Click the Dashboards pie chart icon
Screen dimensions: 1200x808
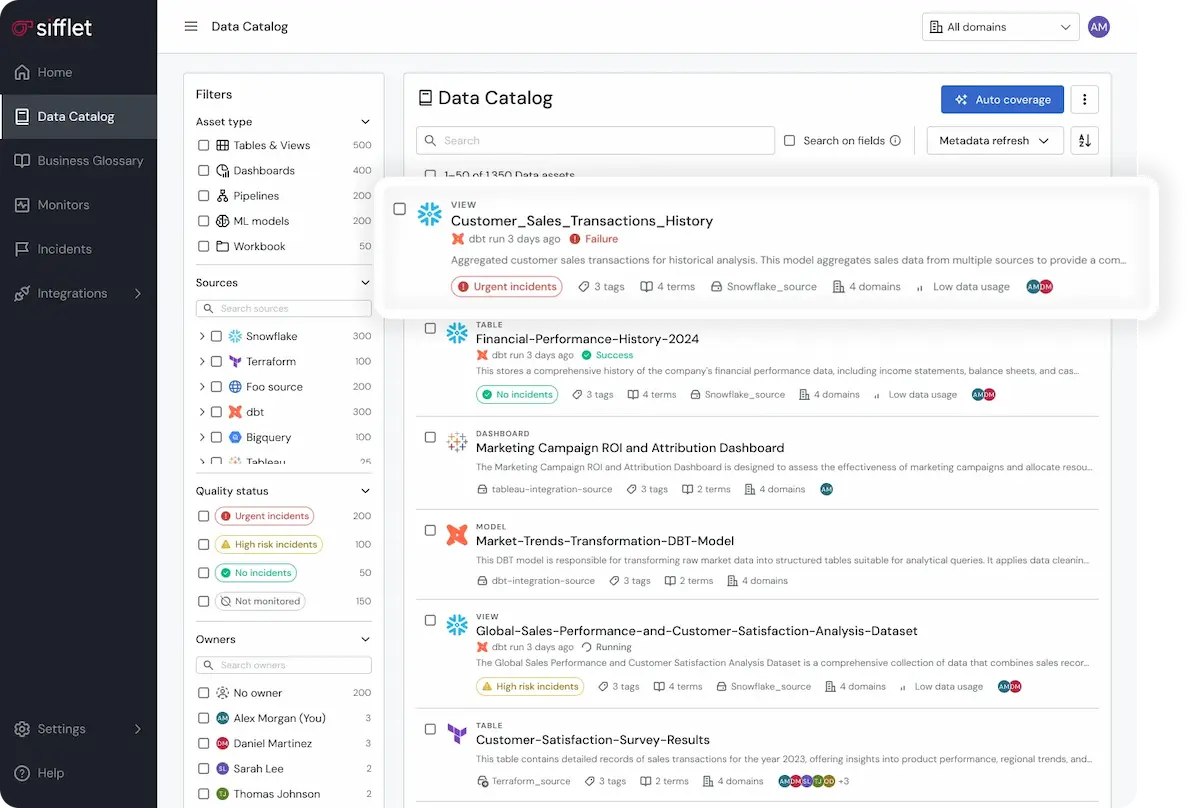[x=223, y=171]
